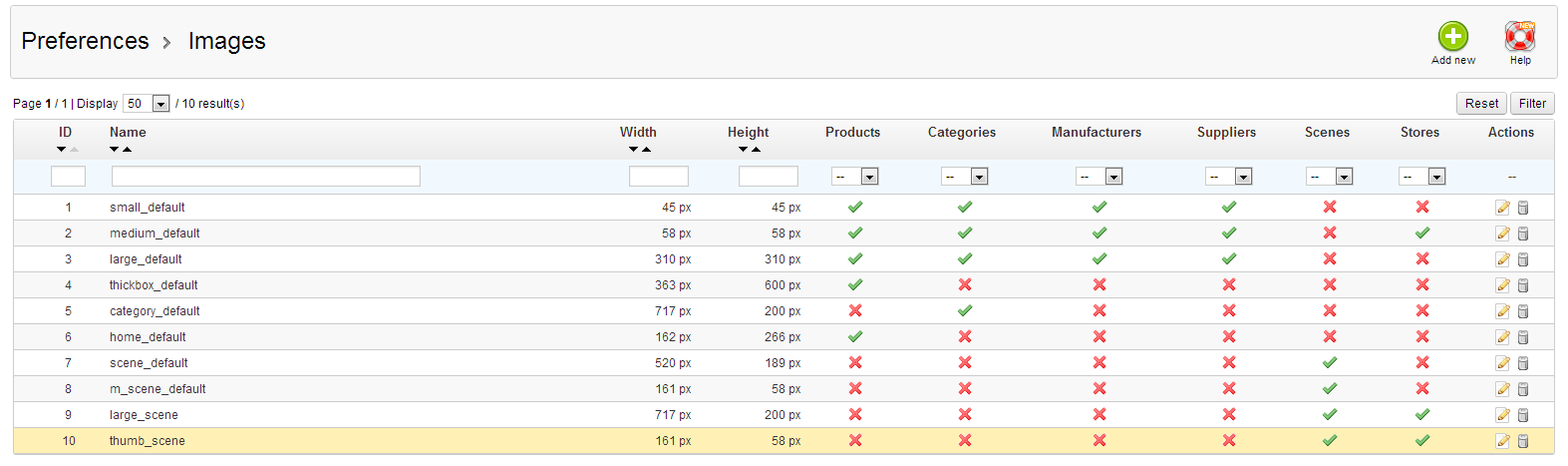This screenshot has height=466, width=1568.
Task: Edit small_default with its pencil icon
Action: (x=1502, y=208)
